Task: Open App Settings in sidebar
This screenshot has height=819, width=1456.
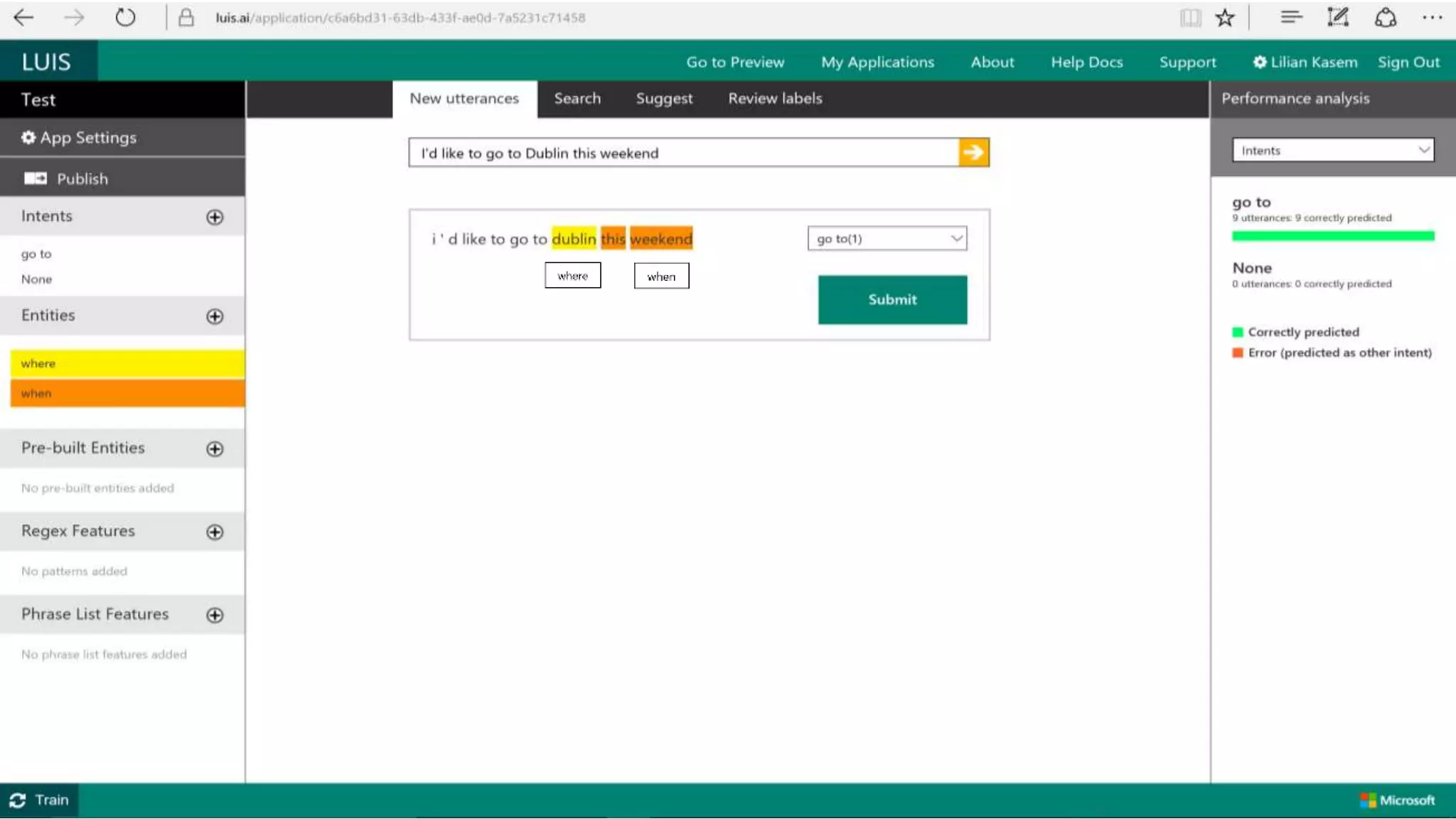Action: click(78, 138)
